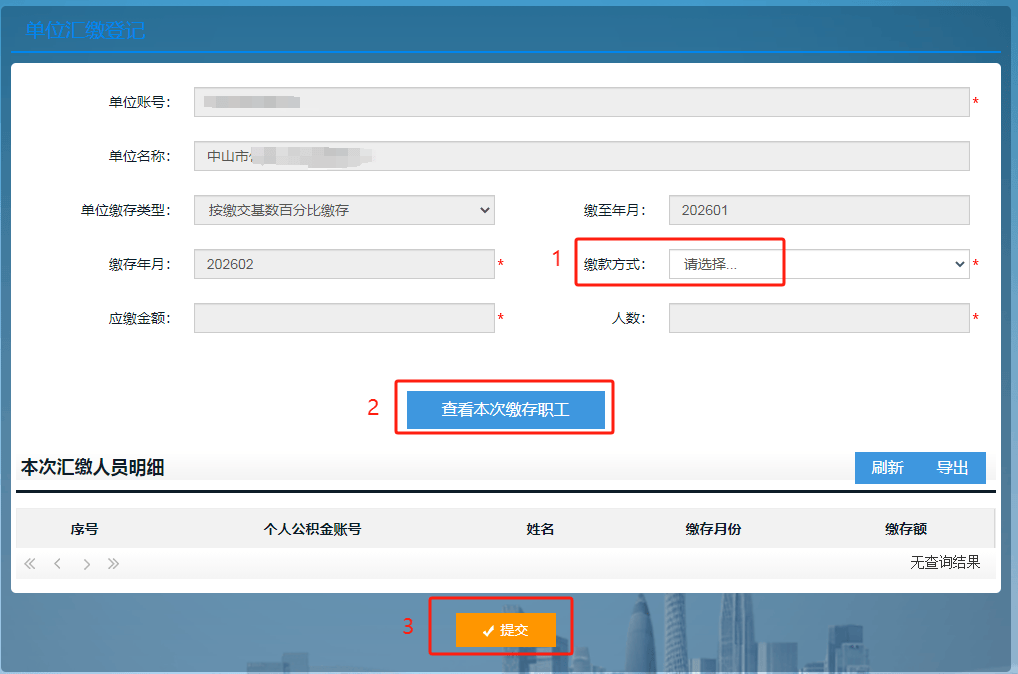Click the 刷新 button
This screenshot has height=674, width=1018.
click(x=887, y=468)
